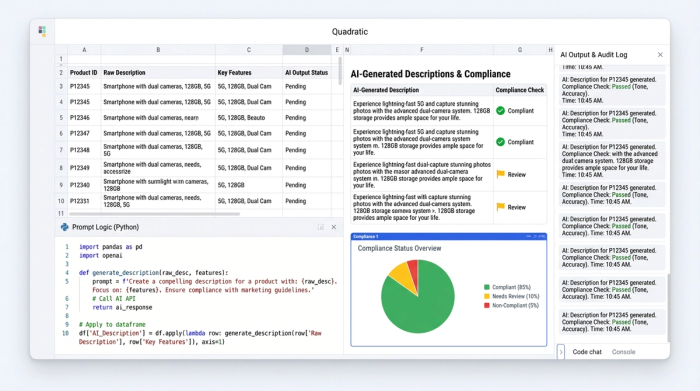Click 'Smartphone with sunnlight wxn cameras' cell
Screen dimensions: 700x391
pos(158,185)
